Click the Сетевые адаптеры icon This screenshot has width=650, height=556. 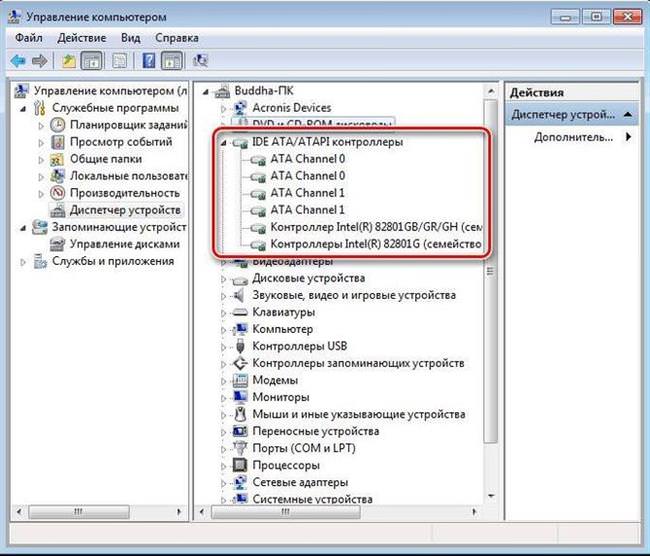[240, 482]
